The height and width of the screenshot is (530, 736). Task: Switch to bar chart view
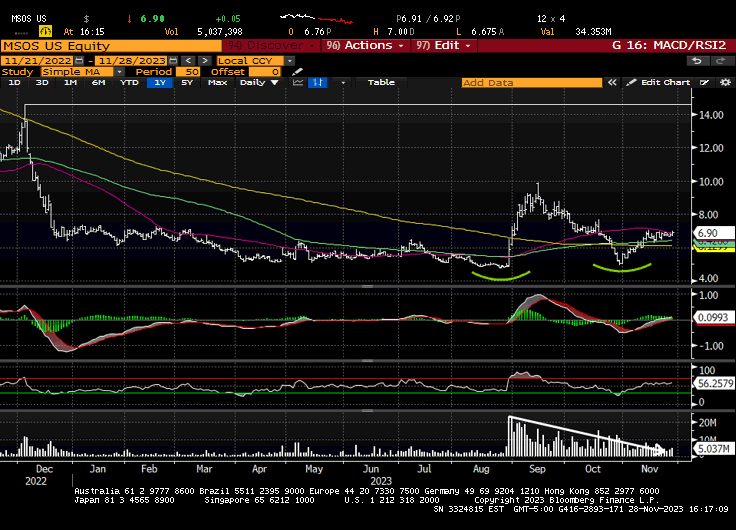click(x=318, y=83)
